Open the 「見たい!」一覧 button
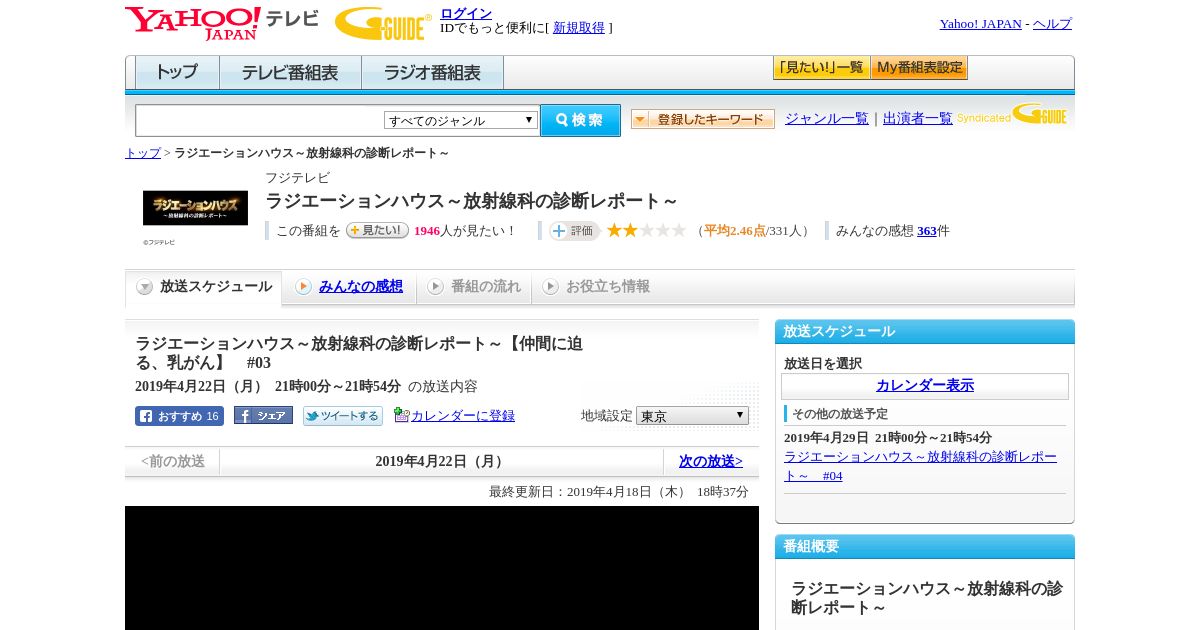Screen dimensions: 1200x630 pyautogui.click(x=821, y=68)
